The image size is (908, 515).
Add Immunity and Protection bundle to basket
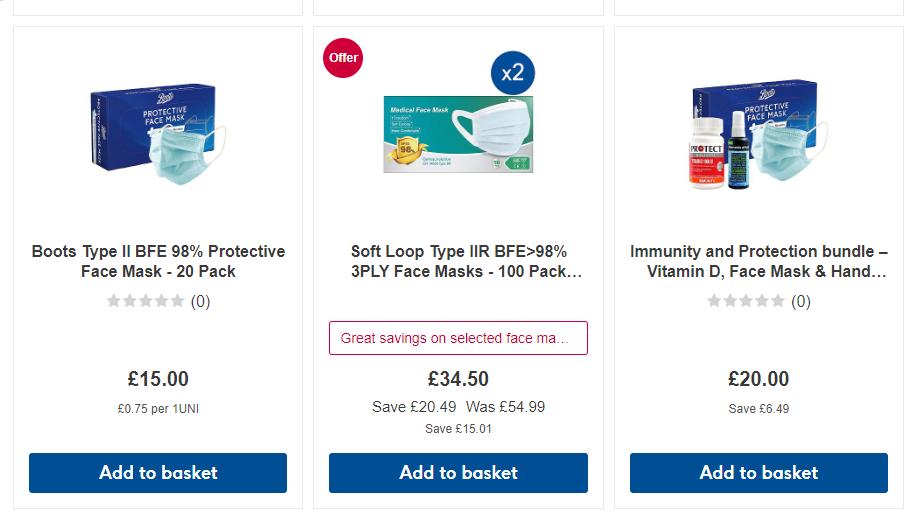click(x=758, y=473)
